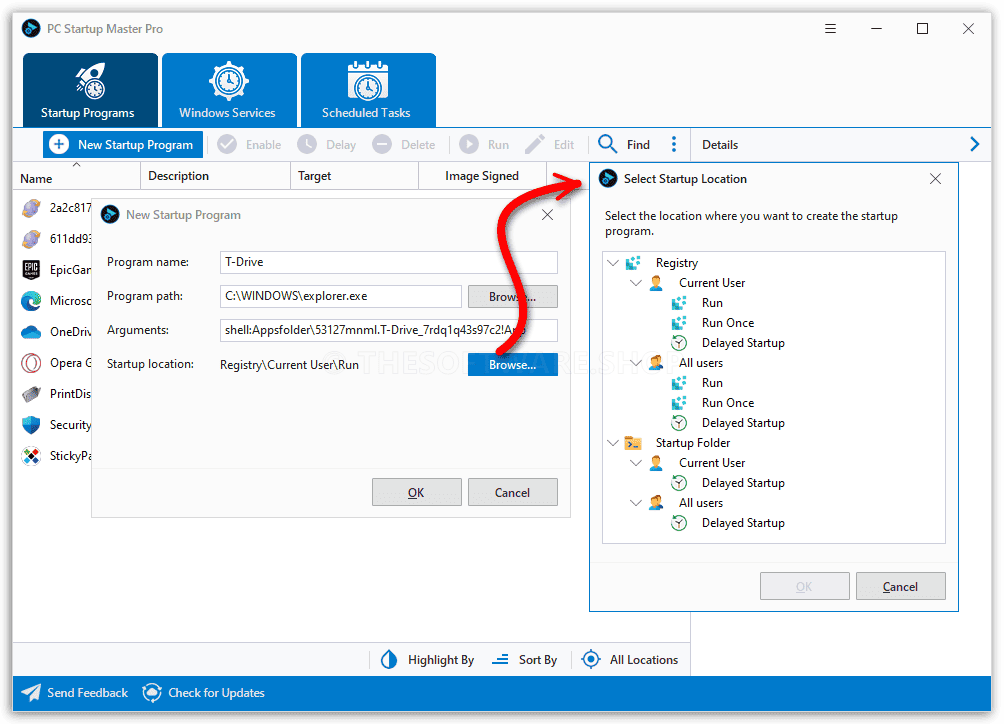Select Run under Registry All users
This screenshot has height=724, width=1004.
(x=712, y=383)
